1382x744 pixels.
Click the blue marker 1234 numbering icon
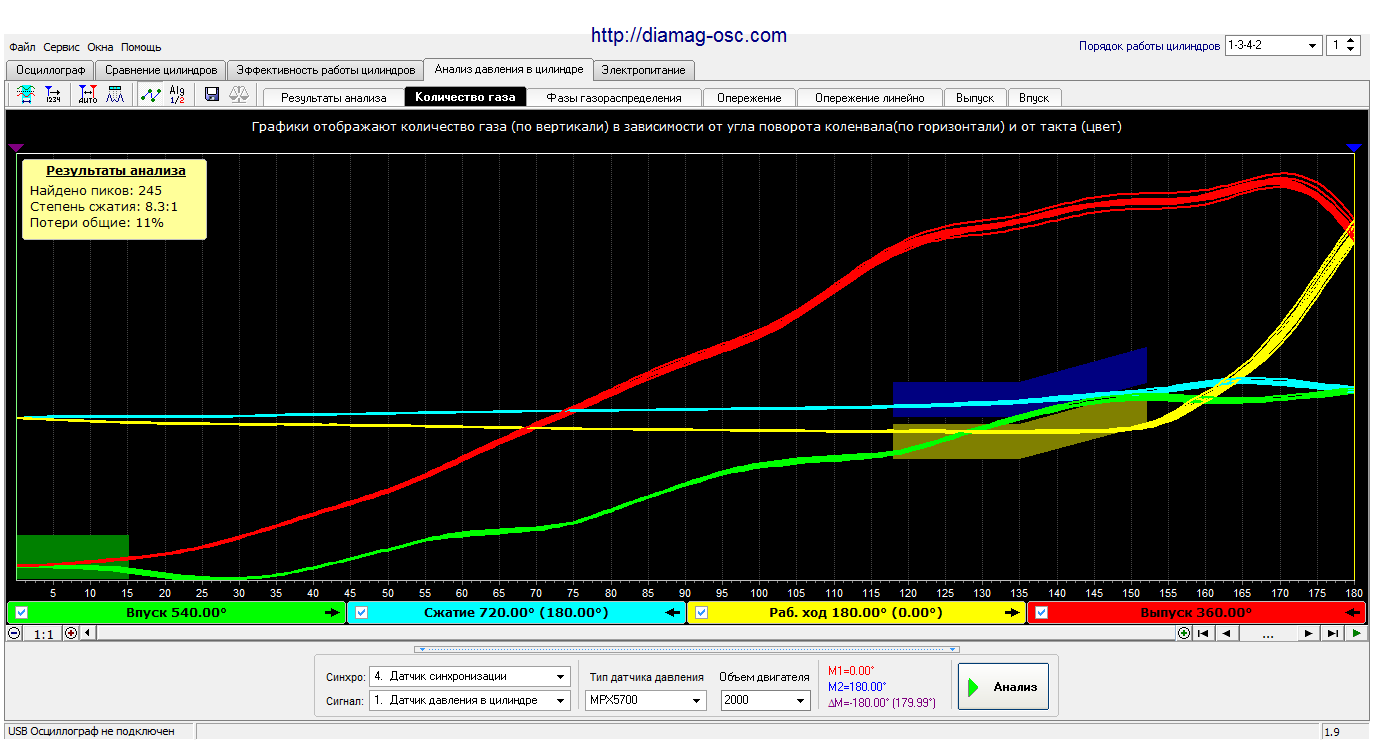(53, 95)
